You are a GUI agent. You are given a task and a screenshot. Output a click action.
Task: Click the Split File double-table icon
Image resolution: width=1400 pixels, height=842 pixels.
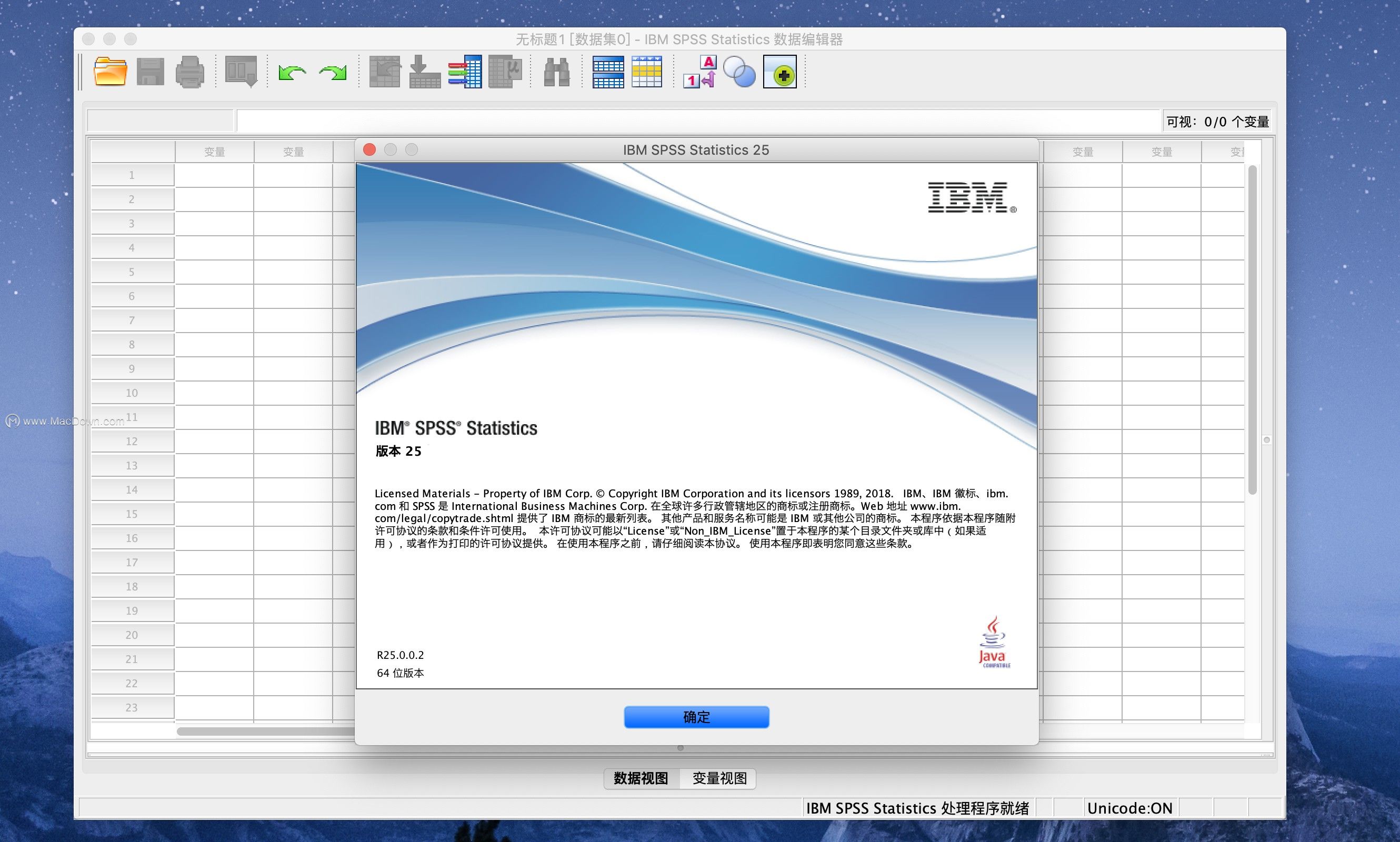click(x=608, y=72)
